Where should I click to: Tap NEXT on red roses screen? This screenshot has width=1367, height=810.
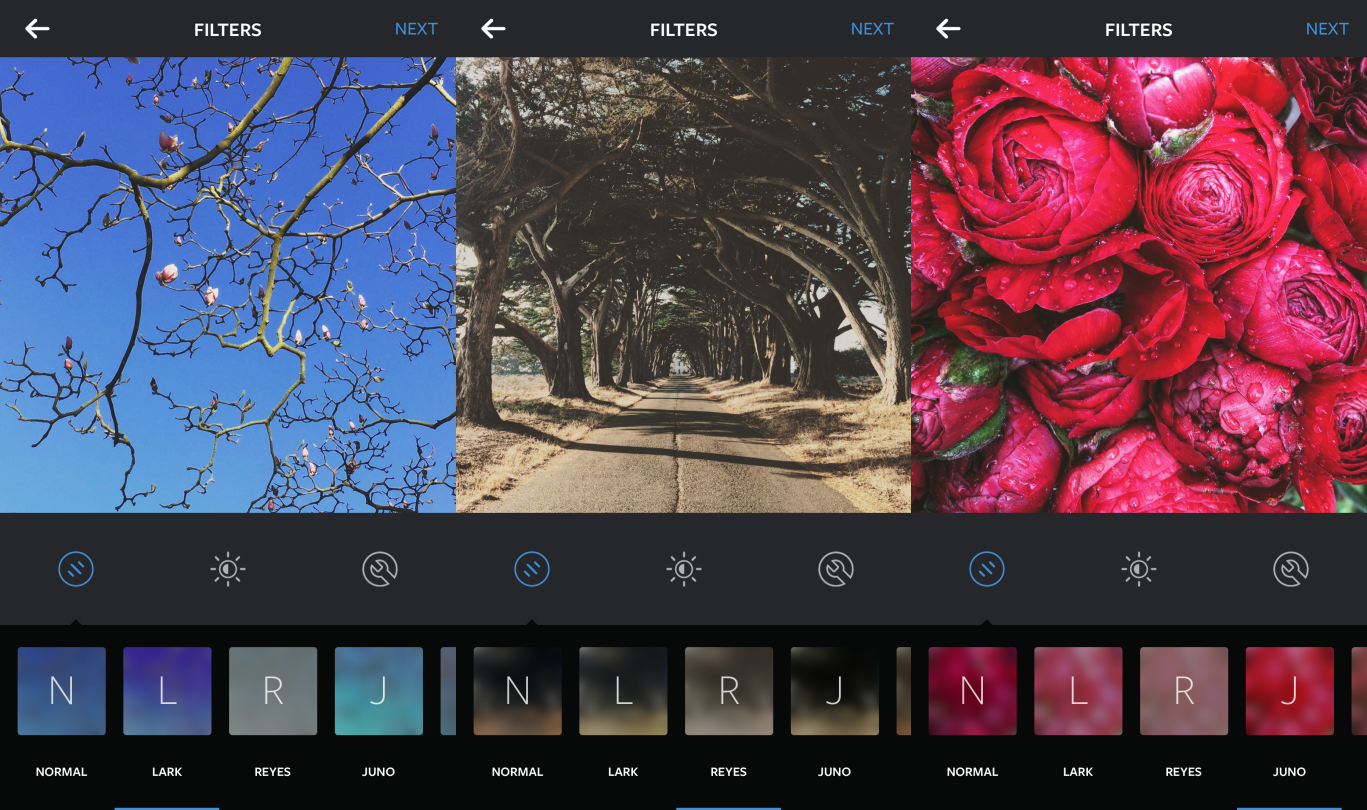coord(1327,29)
